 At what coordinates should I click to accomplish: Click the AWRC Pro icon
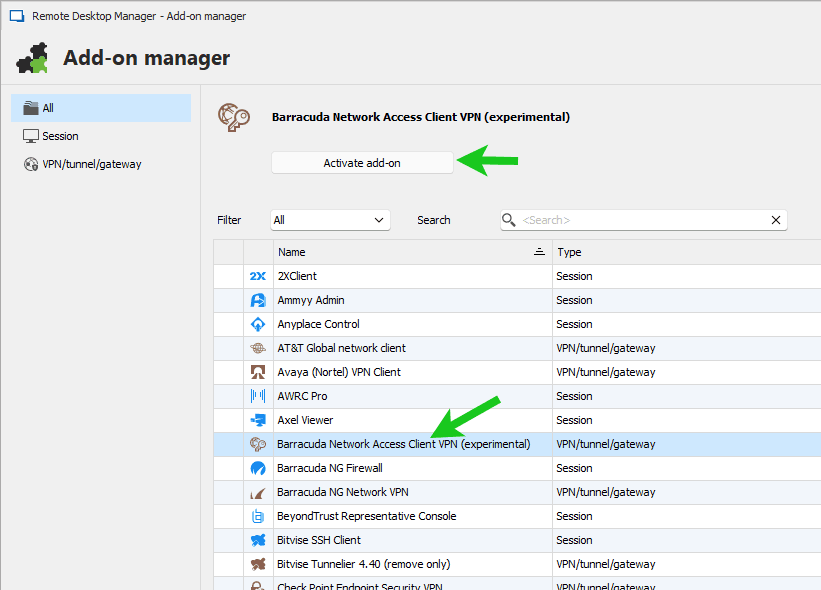pyautogui.click(x=257, y=396)
